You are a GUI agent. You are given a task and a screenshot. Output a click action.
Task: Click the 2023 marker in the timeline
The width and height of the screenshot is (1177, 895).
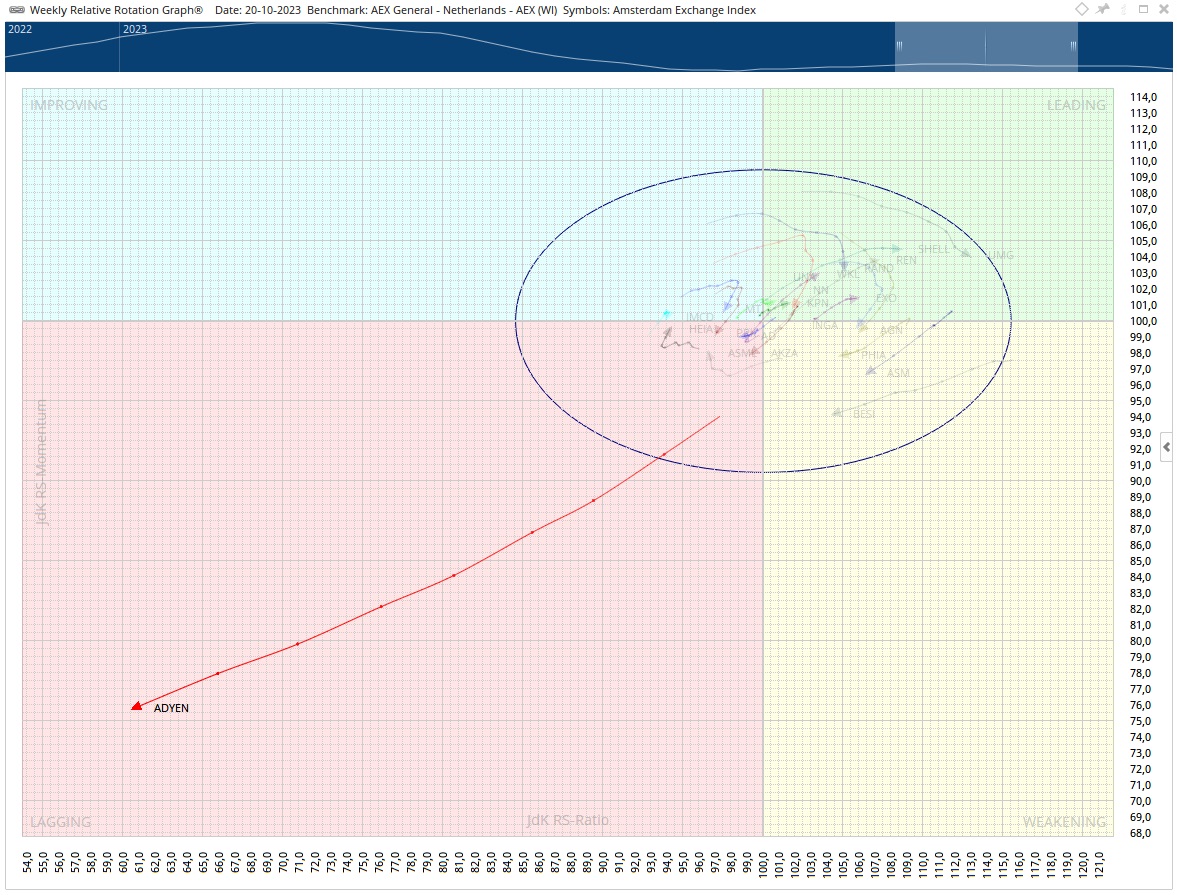click(134, 29)
